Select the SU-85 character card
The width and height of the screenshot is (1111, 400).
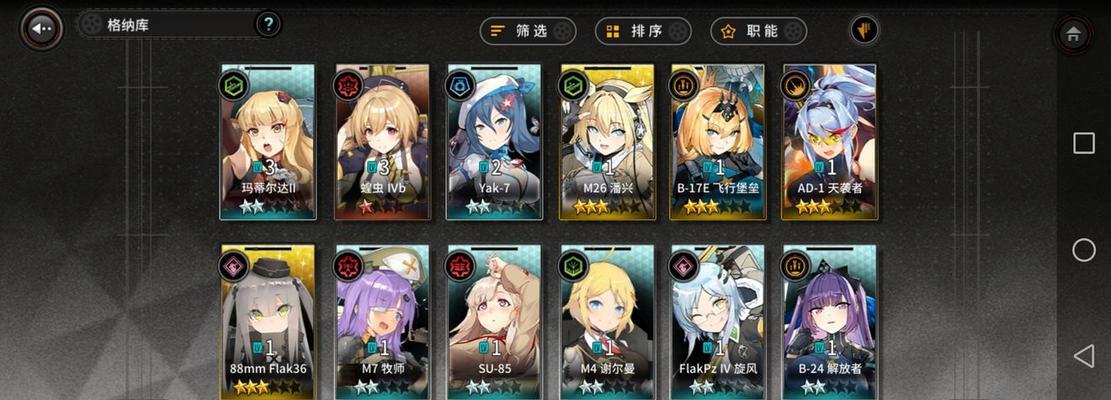(x=494, y=322)
